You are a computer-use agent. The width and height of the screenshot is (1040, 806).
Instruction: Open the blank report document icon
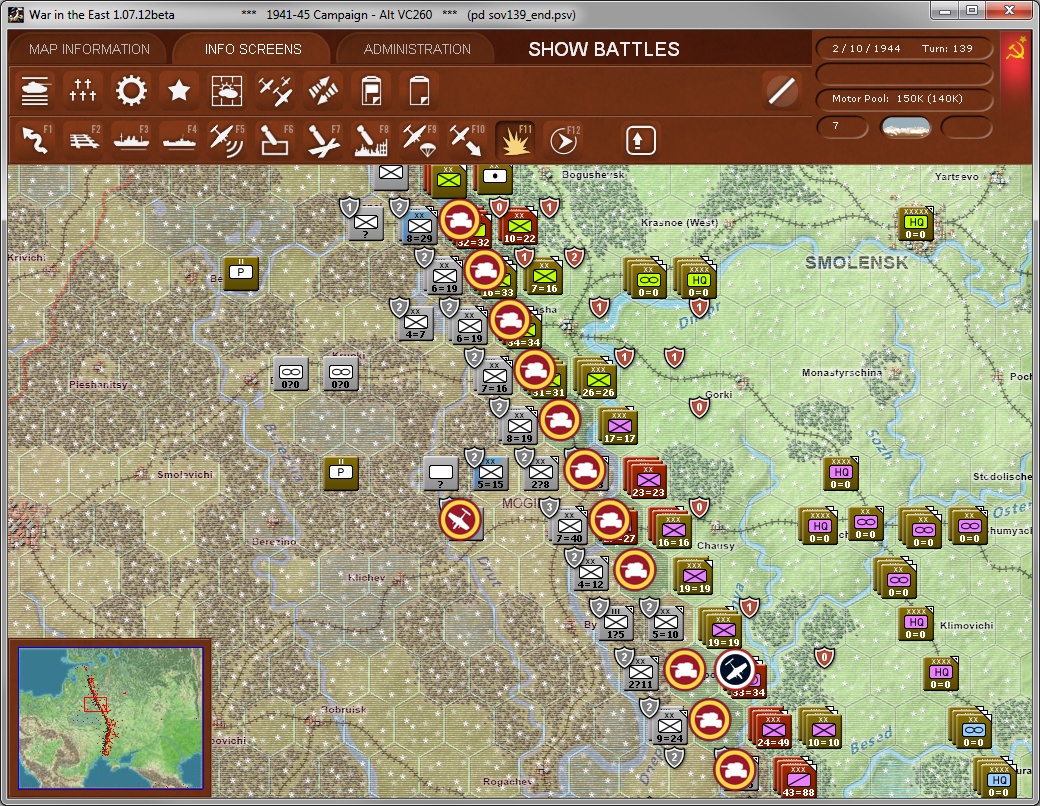coord(419,91)
